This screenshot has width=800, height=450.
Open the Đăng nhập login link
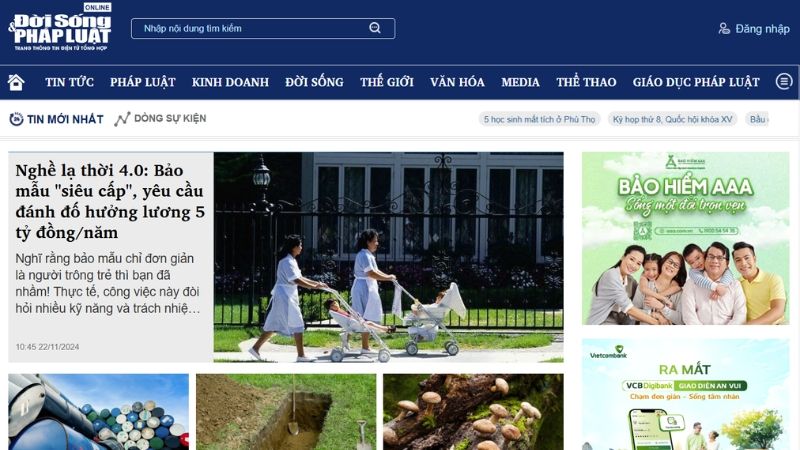pyautogui.click(x=762, y=29)
